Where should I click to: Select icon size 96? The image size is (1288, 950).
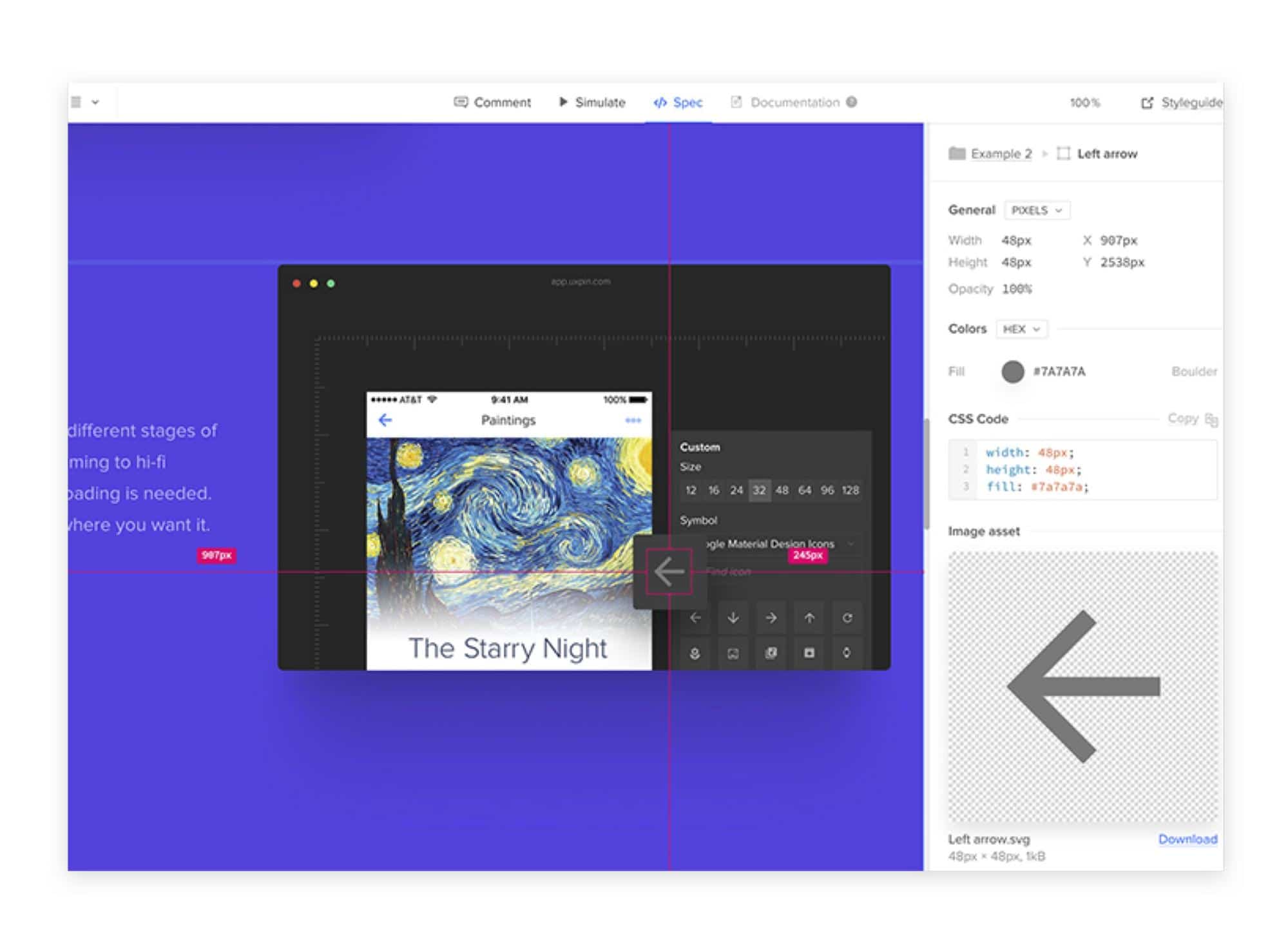point(827,490)
